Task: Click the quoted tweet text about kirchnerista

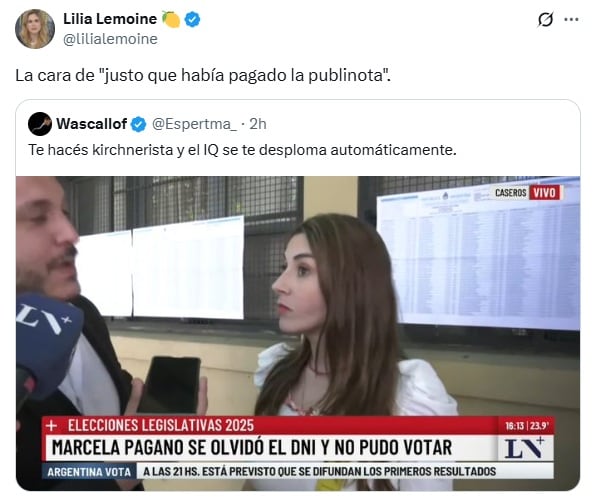Action: (x=242, y=150)
